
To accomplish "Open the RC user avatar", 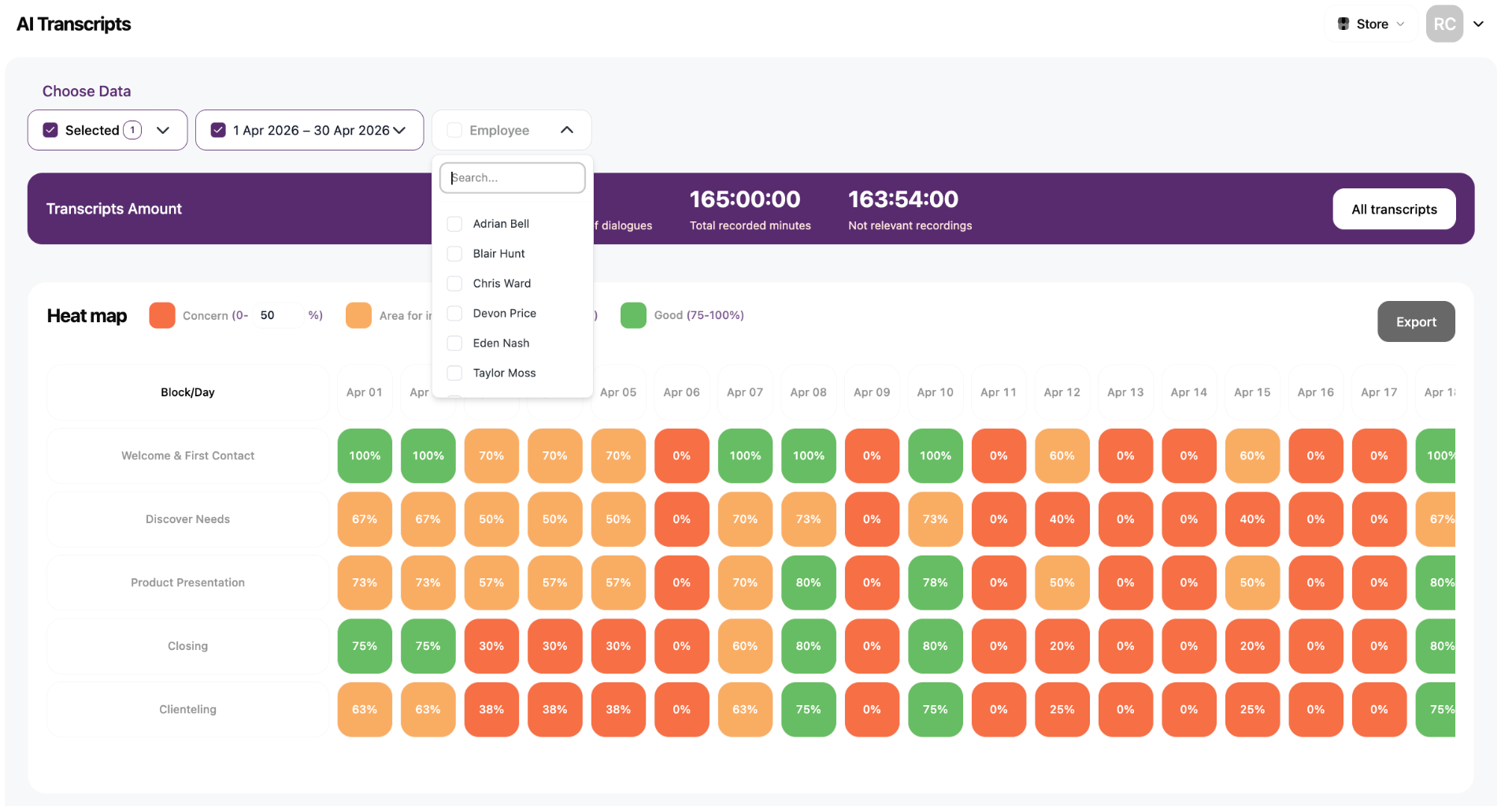I will (1444, 24).
